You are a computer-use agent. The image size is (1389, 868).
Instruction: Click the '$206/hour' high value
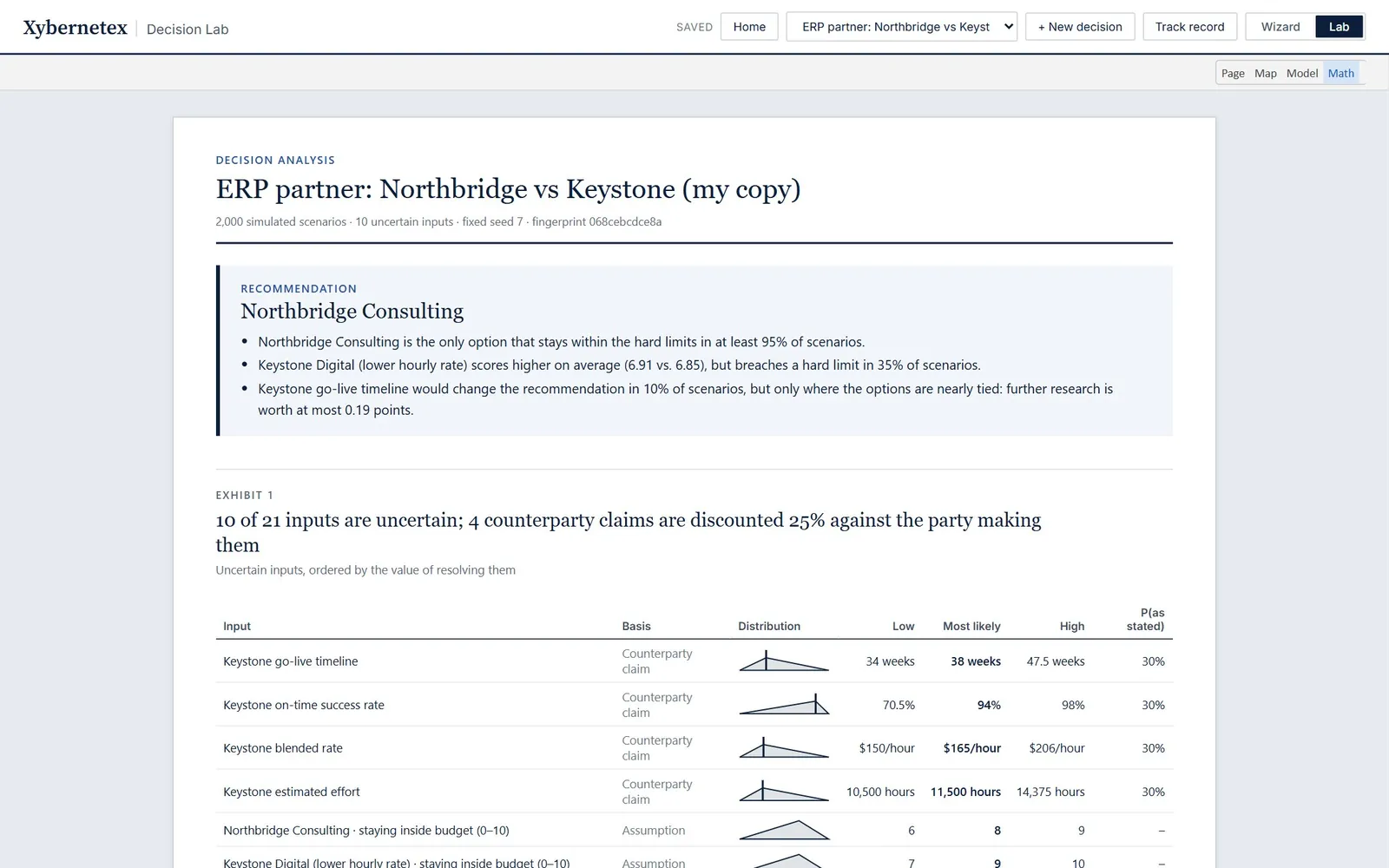click(1057, 748)
